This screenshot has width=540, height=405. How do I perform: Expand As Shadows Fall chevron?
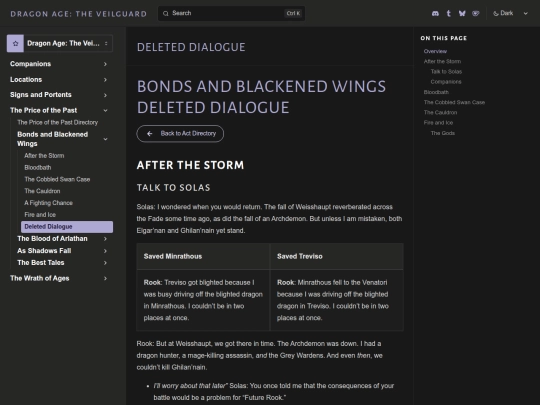point(105,251)
